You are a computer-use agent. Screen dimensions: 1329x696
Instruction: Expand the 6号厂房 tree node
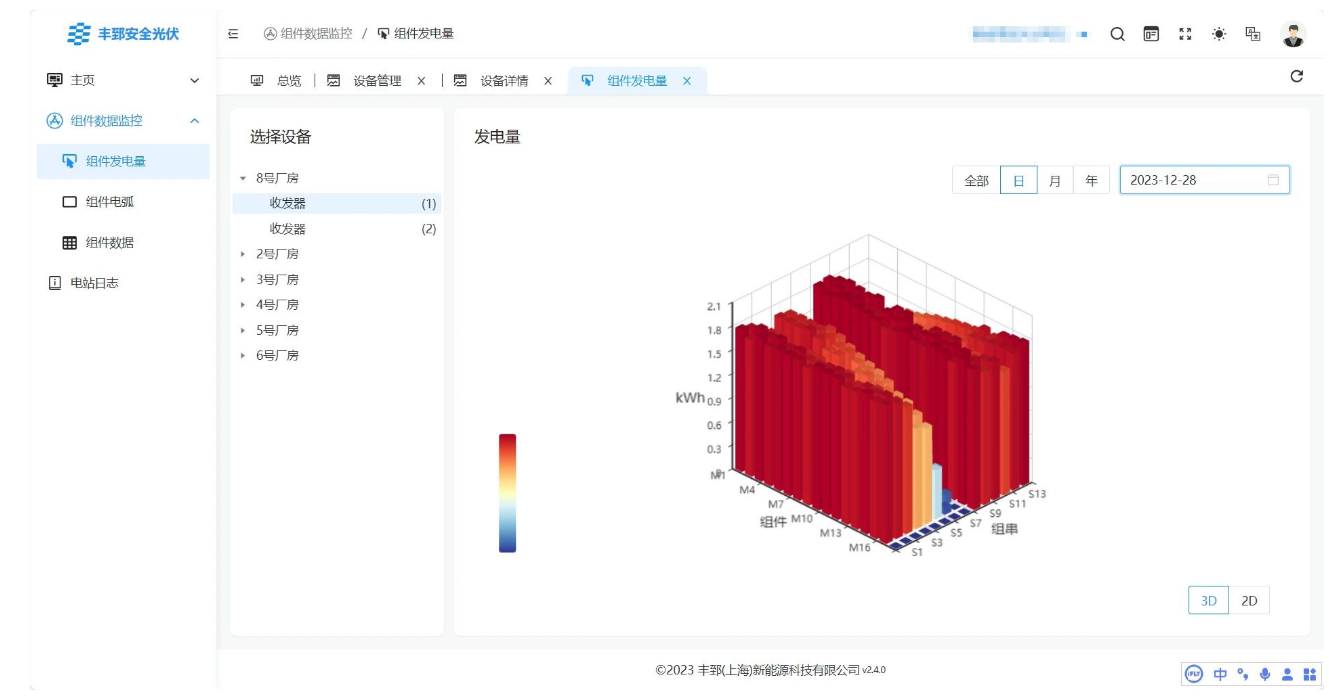[243, 355]
